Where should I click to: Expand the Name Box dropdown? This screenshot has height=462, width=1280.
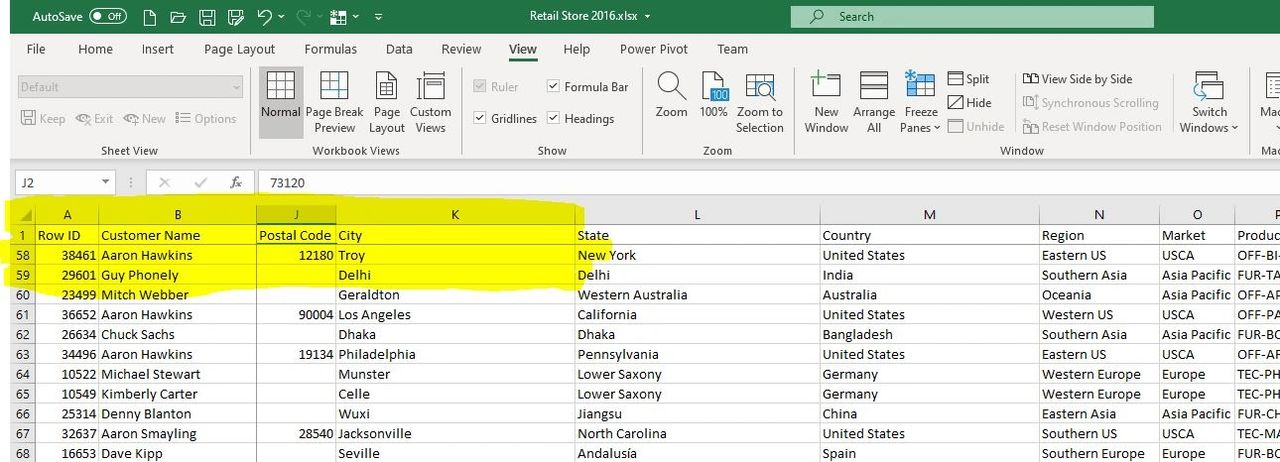(106, 183)
